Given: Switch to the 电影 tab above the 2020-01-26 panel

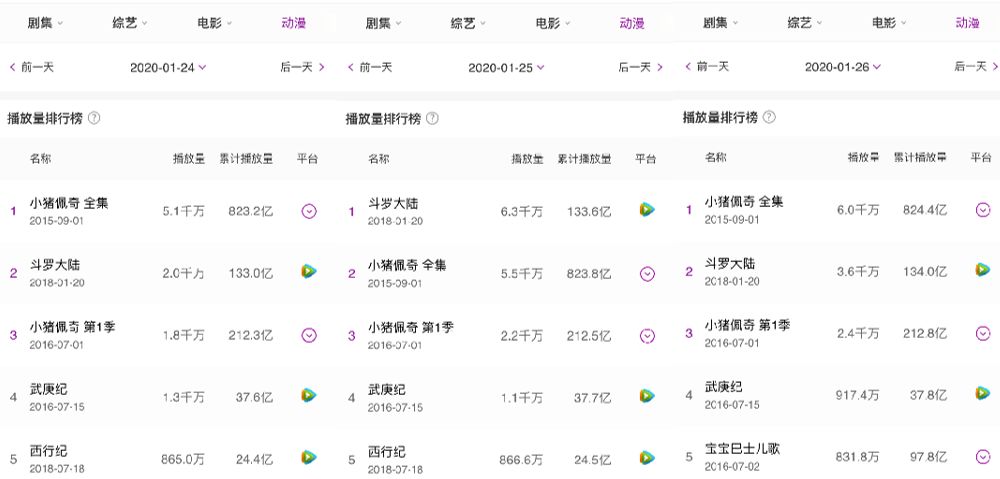Looking at the screenshot, I should click(889, 22).
